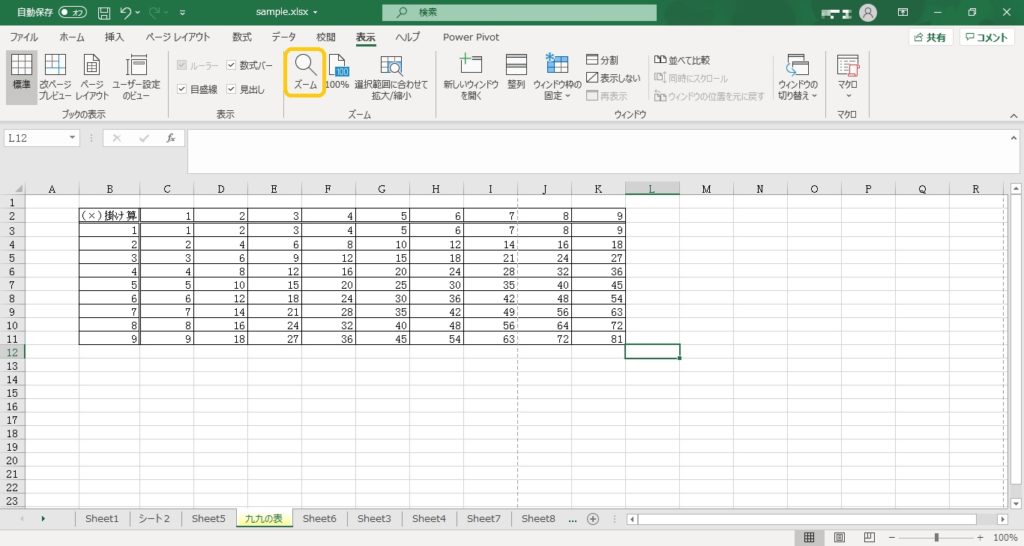Expand the Name Box dropdown arrow
Viewport: 1024px width, 546px height.
[x=72, y=138]
